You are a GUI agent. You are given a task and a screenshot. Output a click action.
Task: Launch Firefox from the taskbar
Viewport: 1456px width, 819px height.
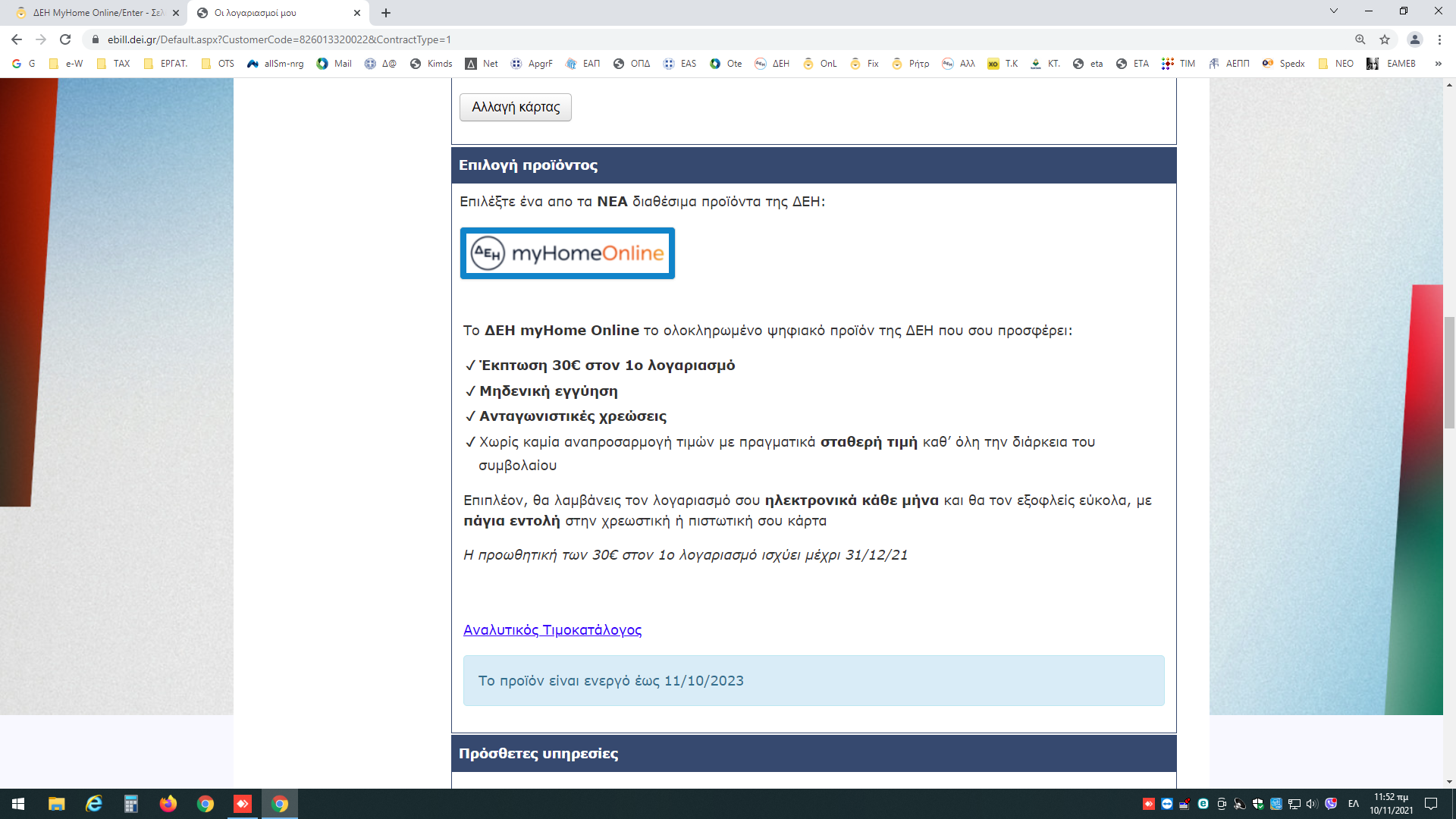pyautogui.click(x=168, y=804)
